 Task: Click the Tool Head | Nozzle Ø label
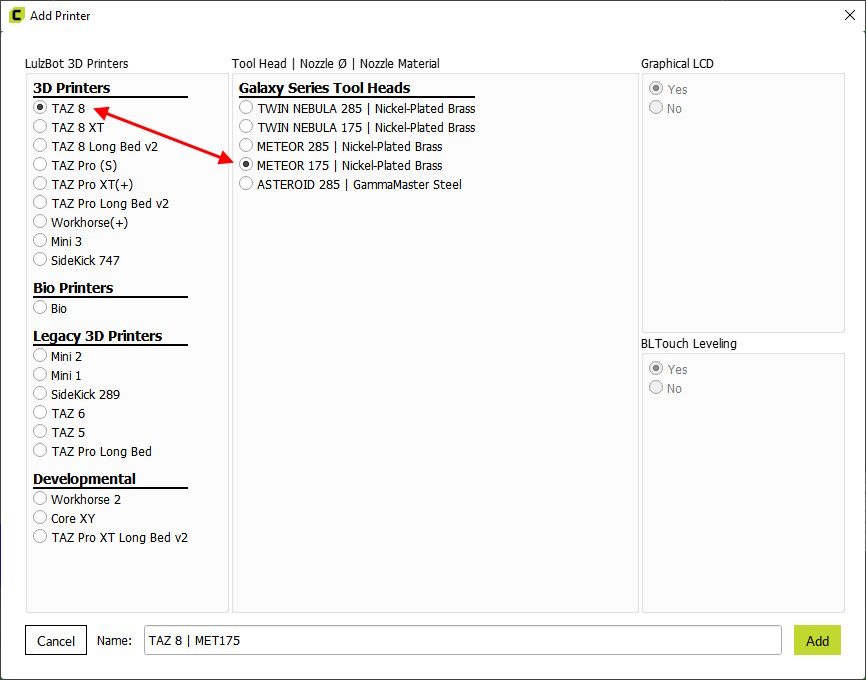point(336,64)
